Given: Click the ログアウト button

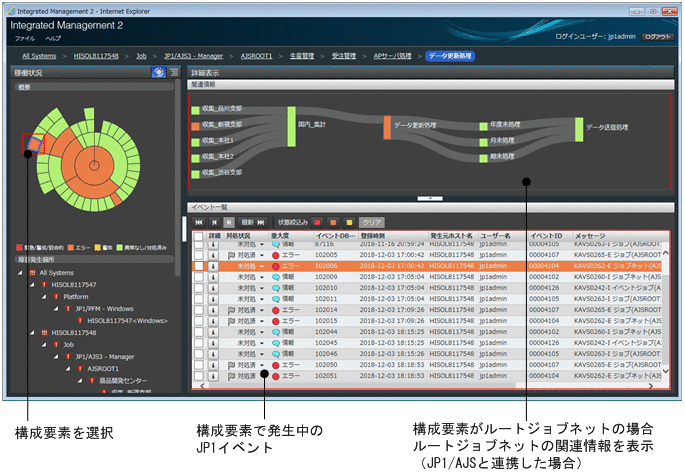Looking at the screenshot, I should click(x=657, y=37).
